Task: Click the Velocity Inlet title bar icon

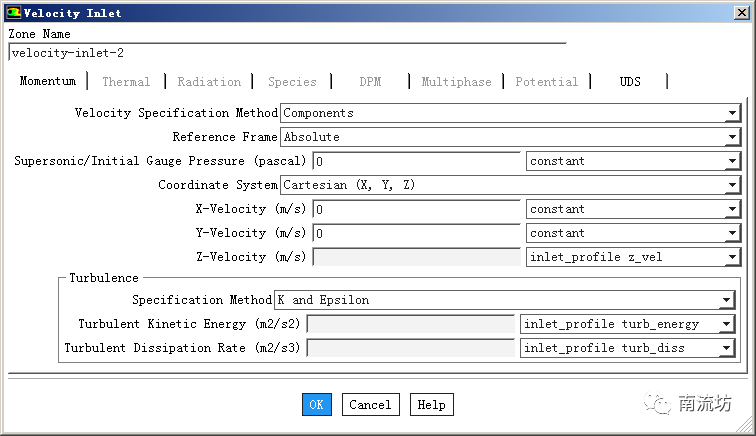Action: click(12, 12)
